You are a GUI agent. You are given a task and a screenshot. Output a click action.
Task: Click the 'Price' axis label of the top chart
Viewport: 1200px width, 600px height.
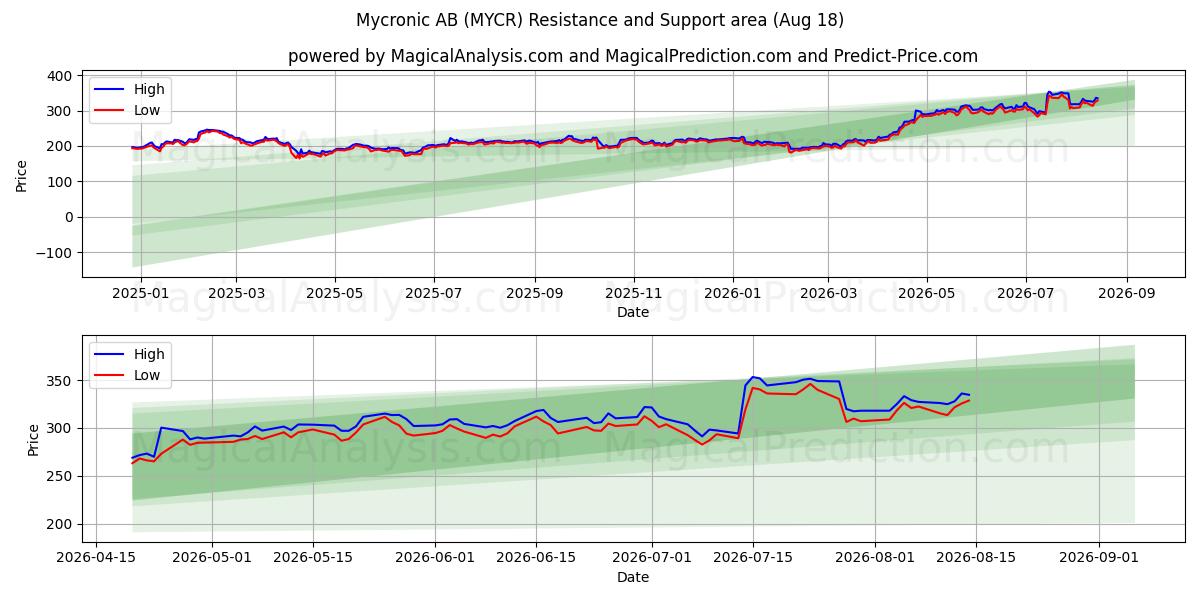pyautogui.click(x=22, y=173)
